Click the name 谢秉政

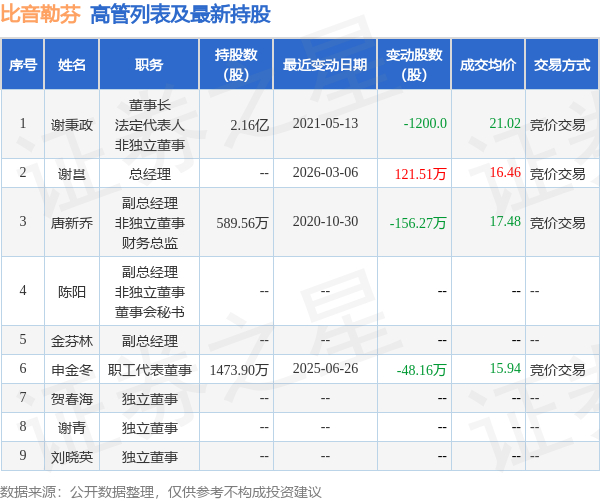click(x=72, y=125)
